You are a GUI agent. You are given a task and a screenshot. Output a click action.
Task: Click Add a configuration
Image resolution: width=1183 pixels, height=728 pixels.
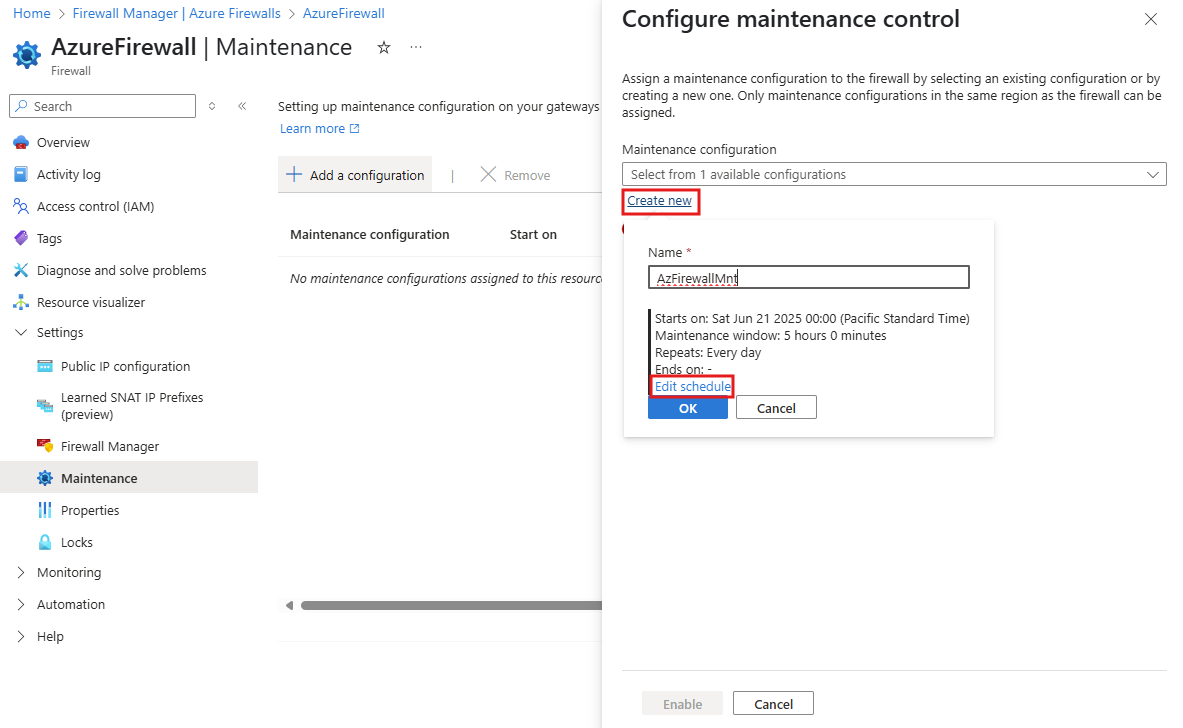(354, 174)
